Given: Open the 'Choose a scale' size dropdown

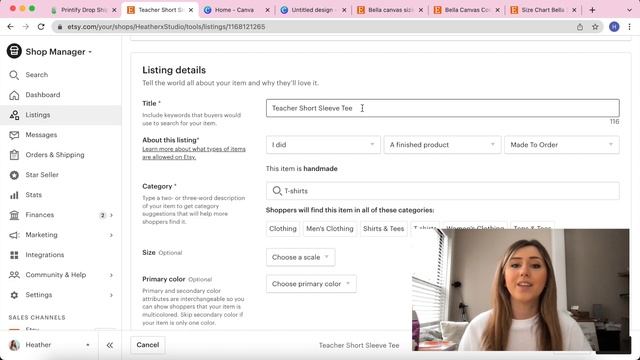Looking at the screenshot, I should pos(300,258).
